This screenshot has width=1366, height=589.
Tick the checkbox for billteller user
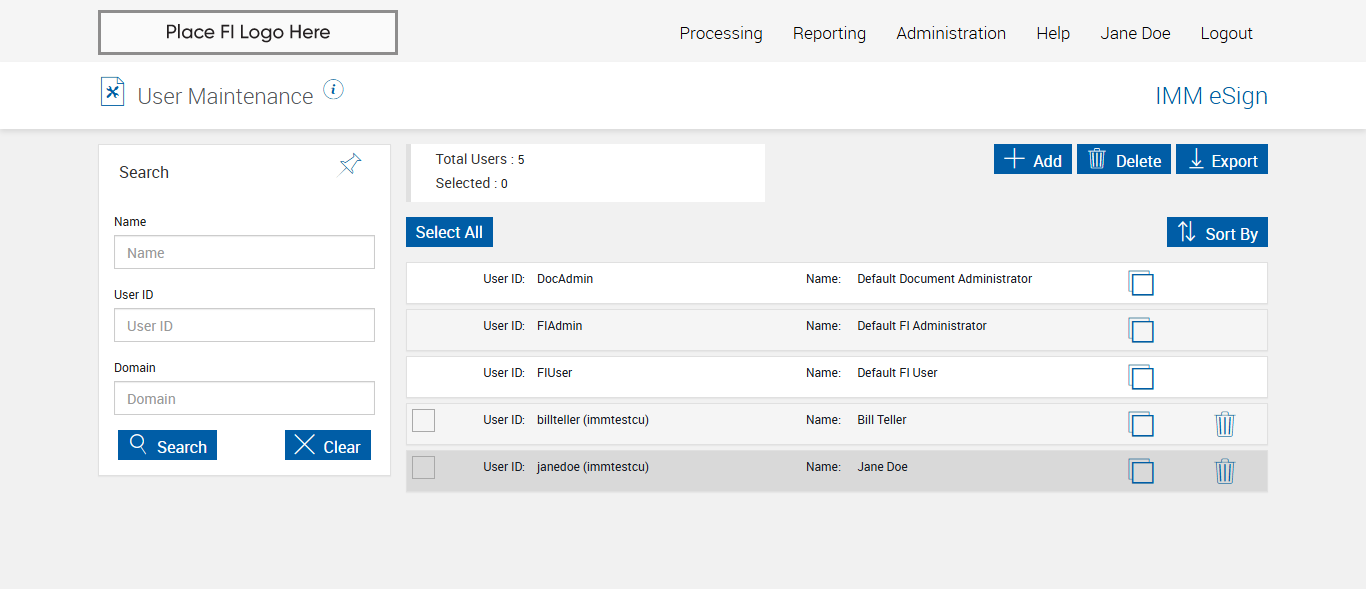click(424, 420)
